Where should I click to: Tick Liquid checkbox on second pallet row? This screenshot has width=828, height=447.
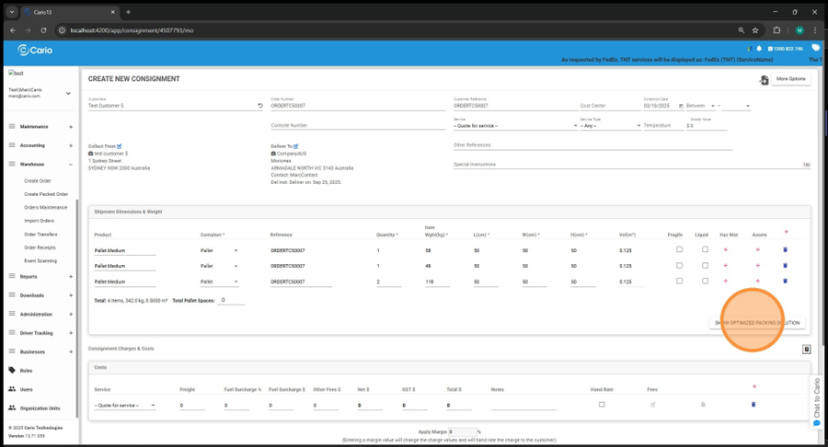click(x=705, y=266)
